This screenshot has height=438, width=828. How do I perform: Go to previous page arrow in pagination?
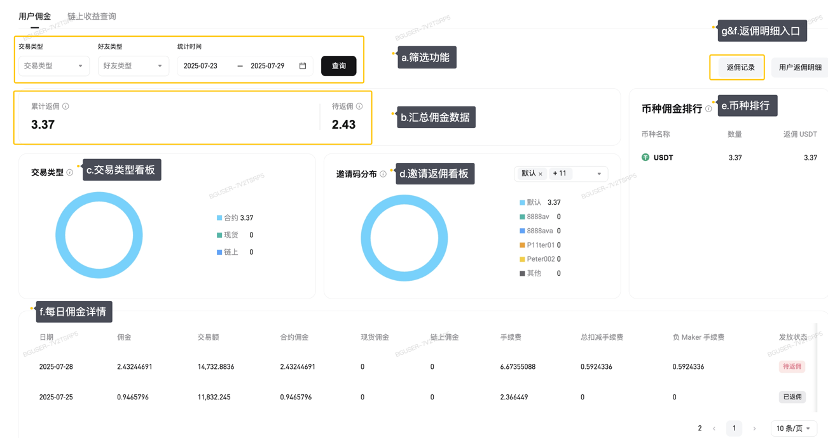[714, 428]
